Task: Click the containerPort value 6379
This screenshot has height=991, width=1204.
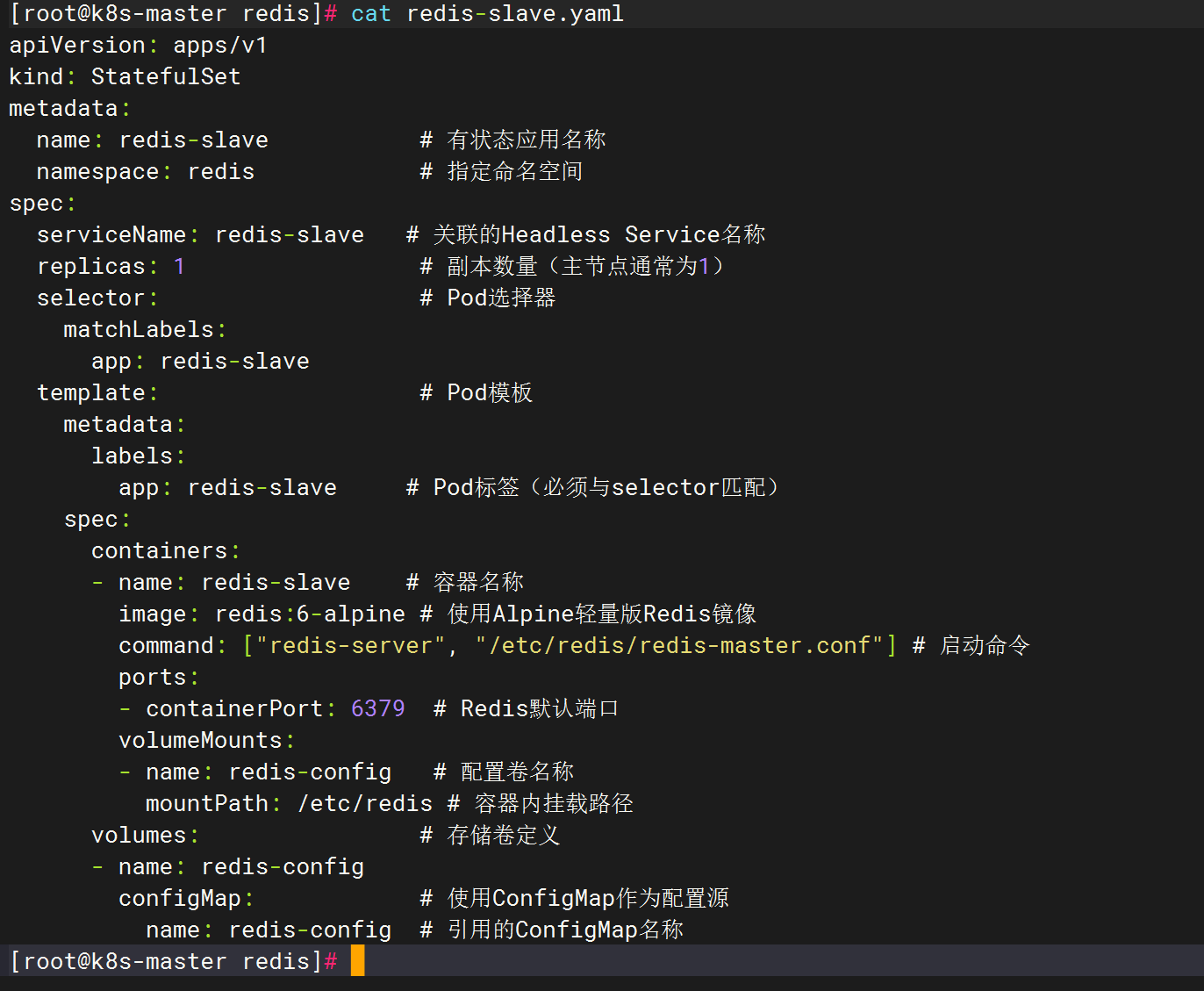Action: click(x=378, y=709)
